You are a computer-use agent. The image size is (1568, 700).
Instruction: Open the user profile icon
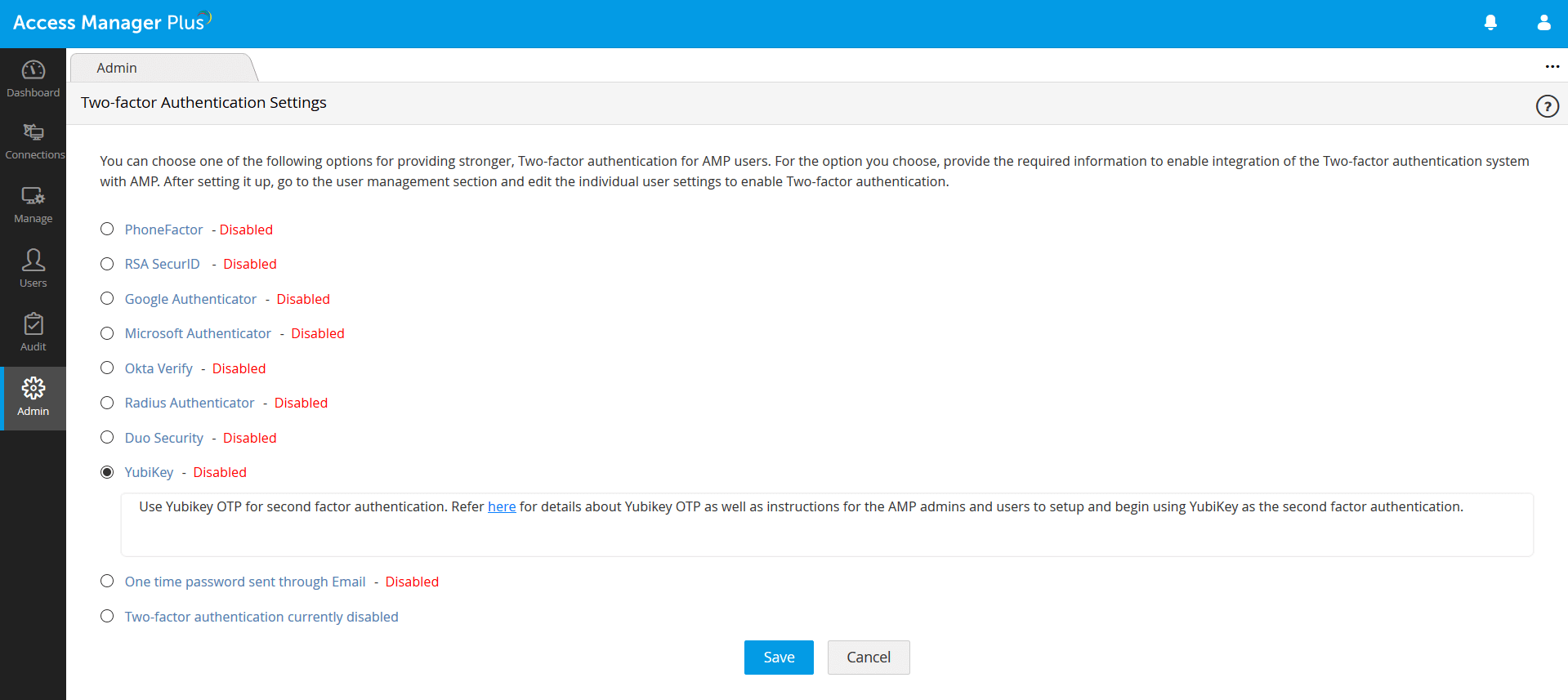click(1543, 23)
